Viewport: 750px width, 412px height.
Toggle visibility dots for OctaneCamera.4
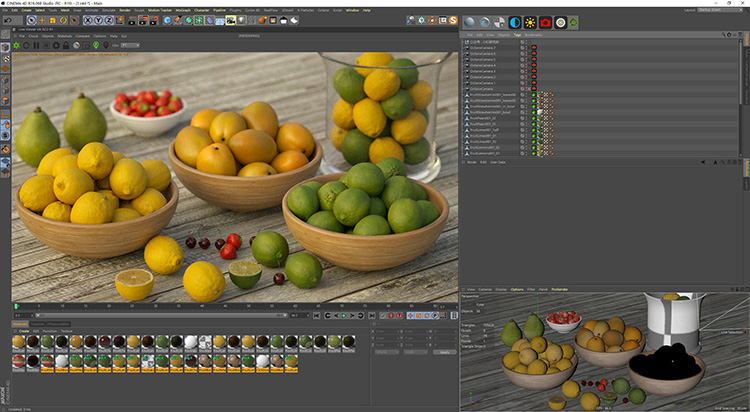526,66
